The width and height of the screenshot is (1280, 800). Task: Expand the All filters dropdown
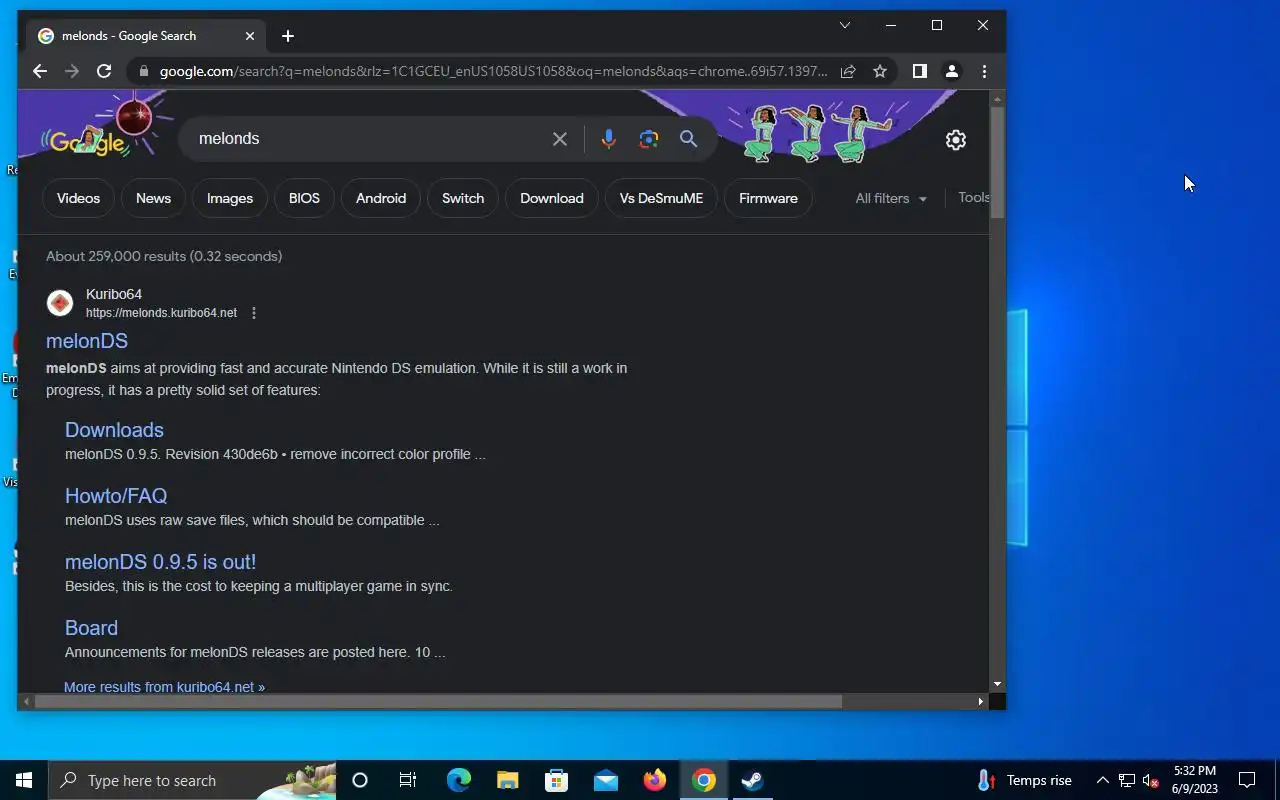[x=891, y=198]
